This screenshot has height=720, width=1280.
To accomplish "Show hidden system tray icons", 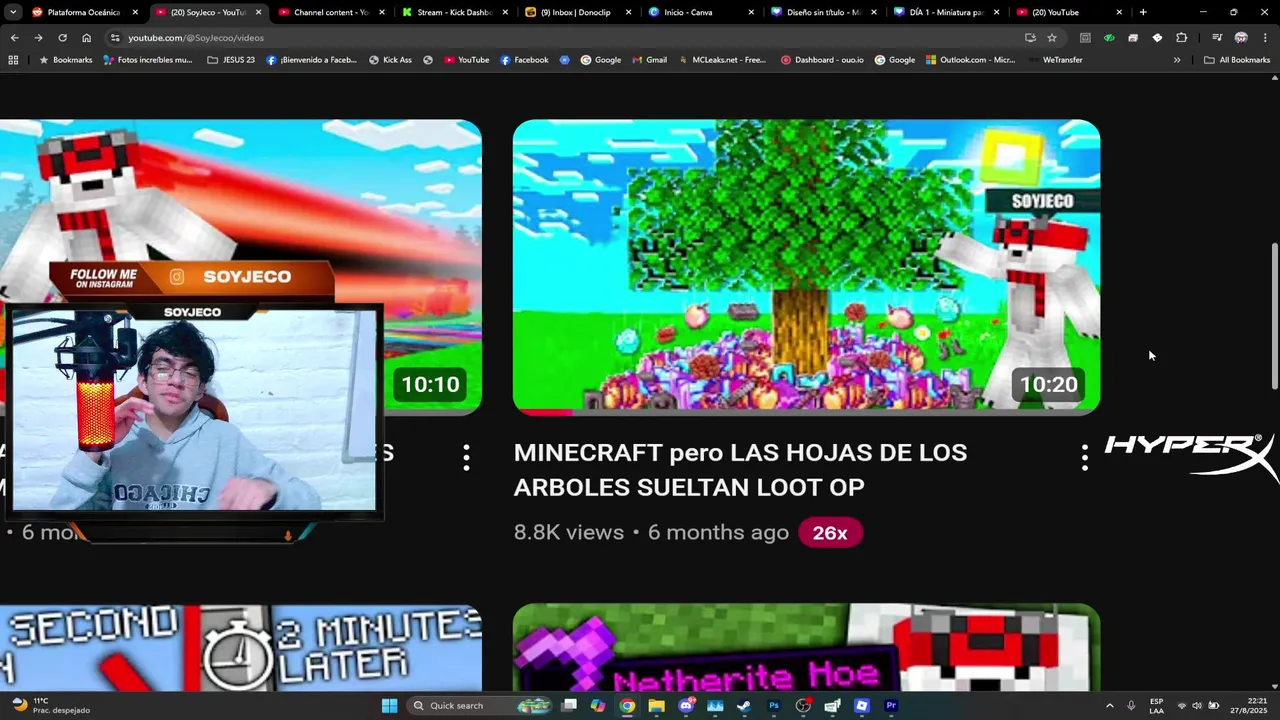I will tap(1109, 705).
